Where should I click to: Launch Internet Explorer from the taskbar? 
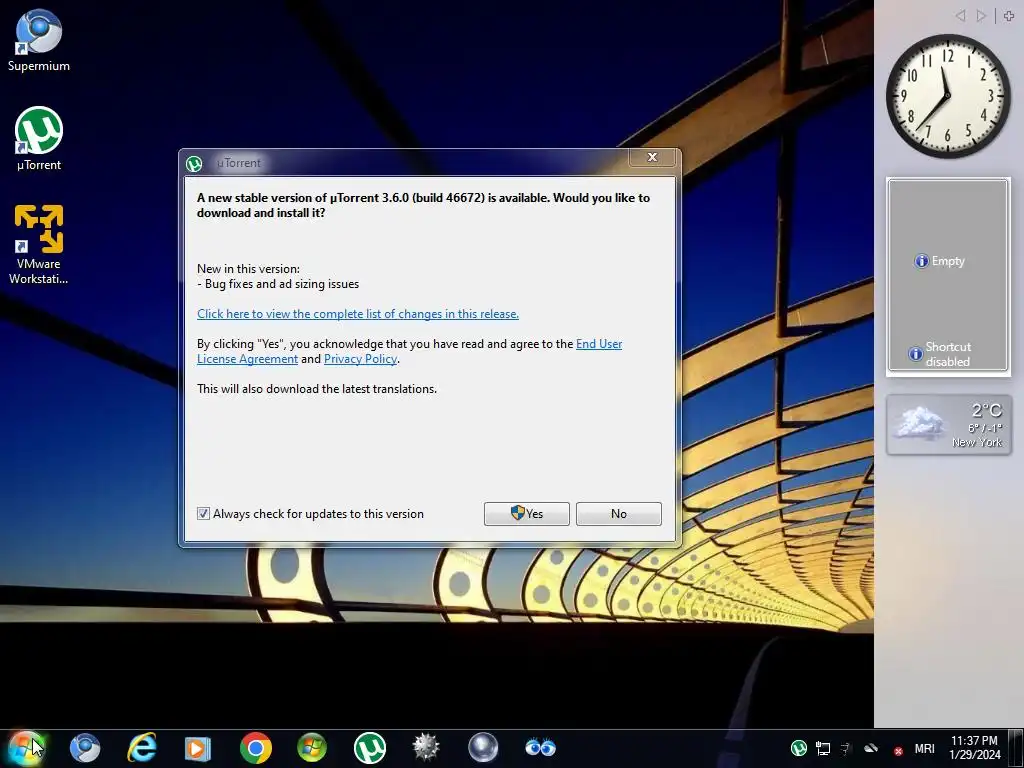coord(142,748)
